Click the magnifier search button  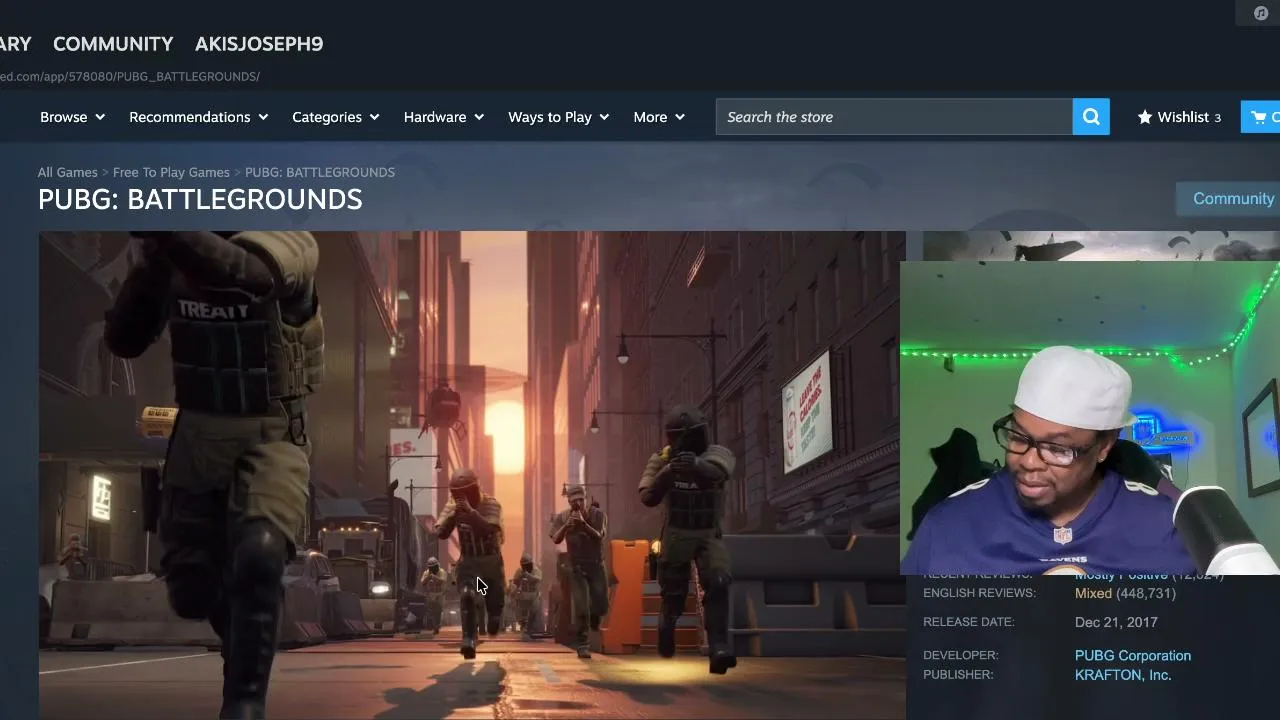coord(1091,117)
